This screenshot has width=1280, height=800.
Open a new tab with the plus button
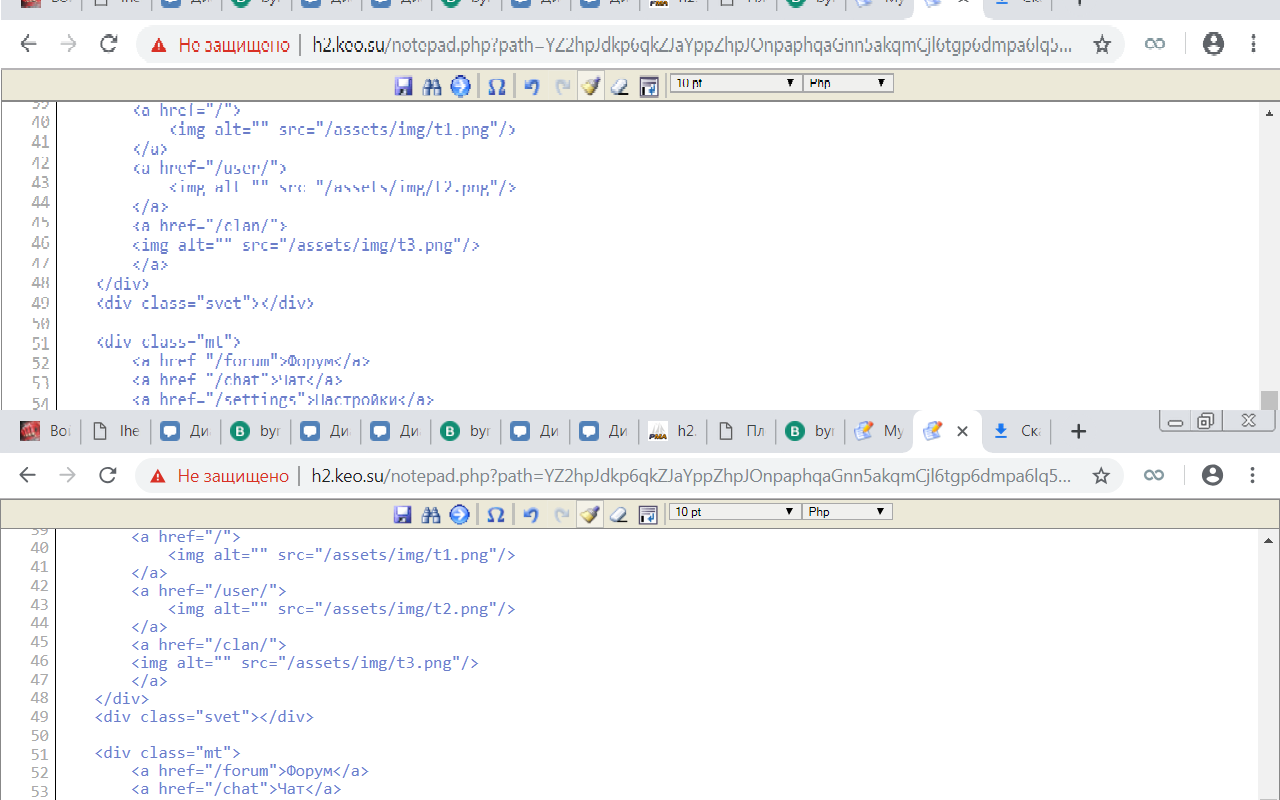pyautogui.click(x=1078, y=431)
